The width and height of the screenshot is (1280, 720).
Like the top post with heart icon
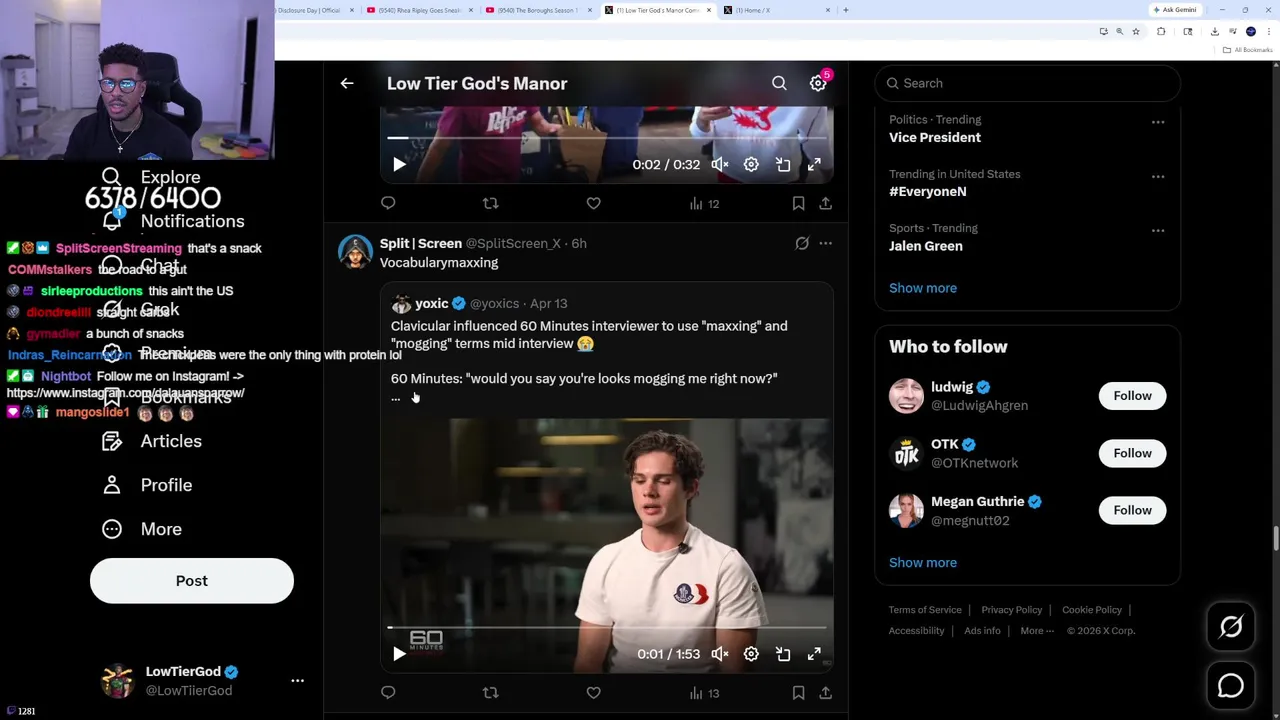click(593, 203)
